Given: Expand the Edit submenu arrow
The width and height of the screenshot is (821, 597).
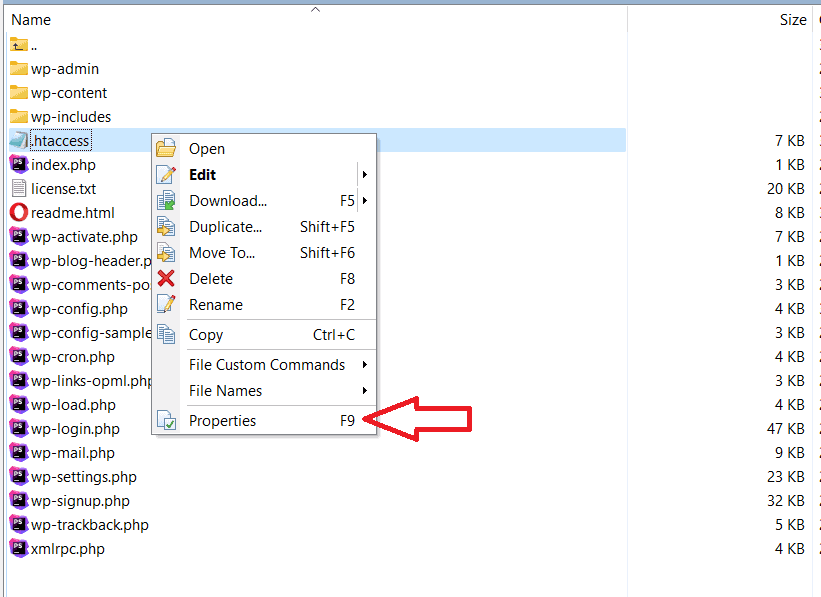Looking at the screenshot, I should pyautogui.click(x=365, y=175).
